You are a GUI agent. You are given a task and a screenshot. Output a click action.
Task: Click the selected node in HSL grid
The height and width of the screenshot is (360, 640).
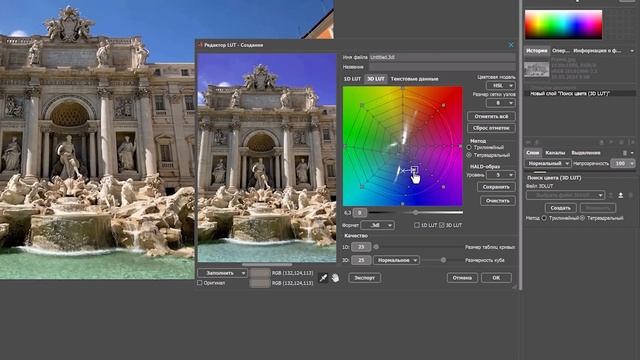click(414, 170)
